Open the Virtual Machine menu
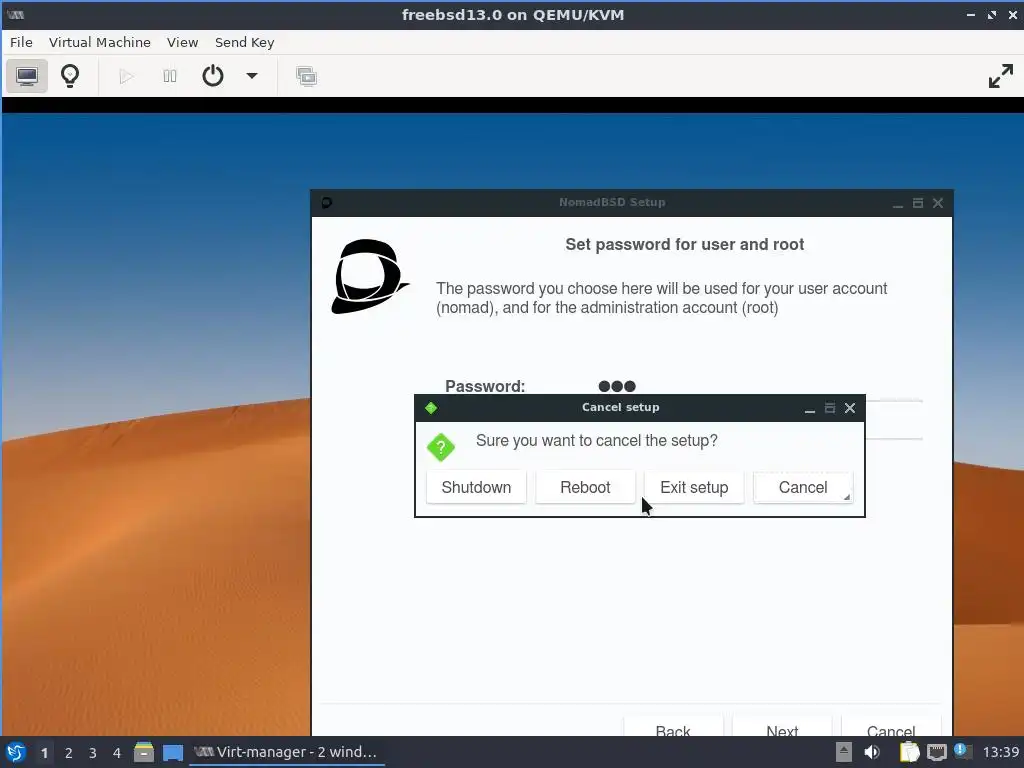 pyautogui.click(x=99, y=42)
